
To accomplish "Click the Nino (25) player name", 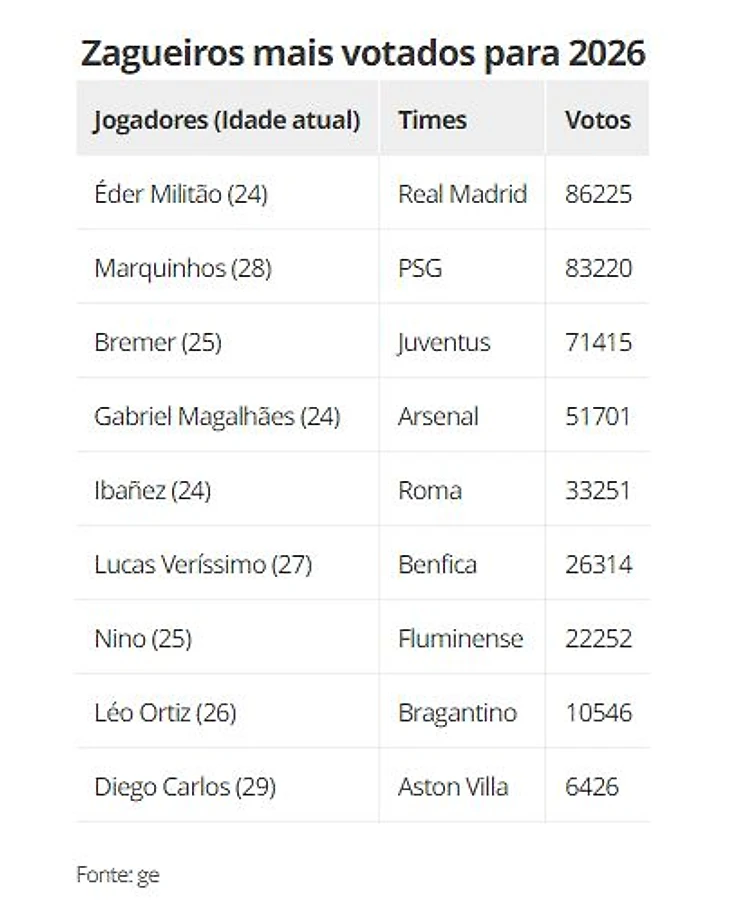I will (143, 638).
